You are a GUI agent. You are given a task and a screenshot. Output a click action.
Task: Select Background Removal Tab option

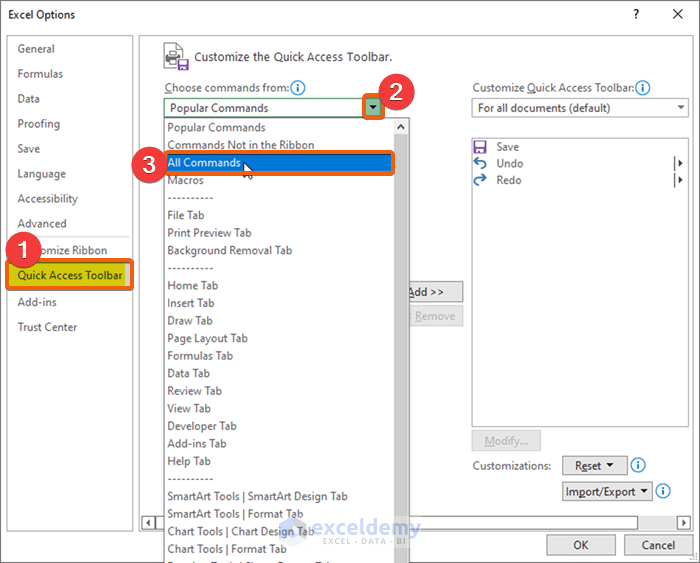click(x=279, y=250)
